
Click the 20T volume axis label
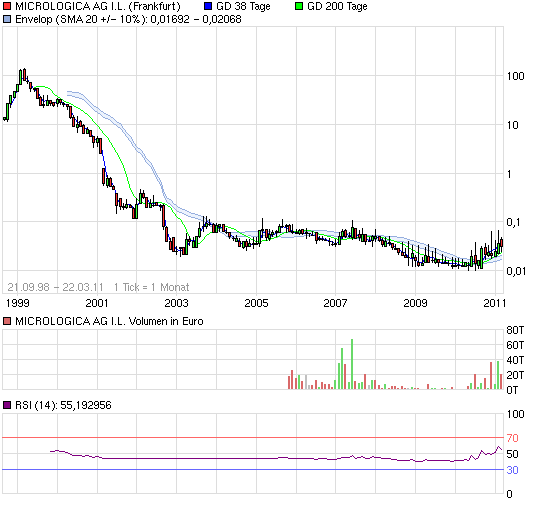click(x=515, y=375)
